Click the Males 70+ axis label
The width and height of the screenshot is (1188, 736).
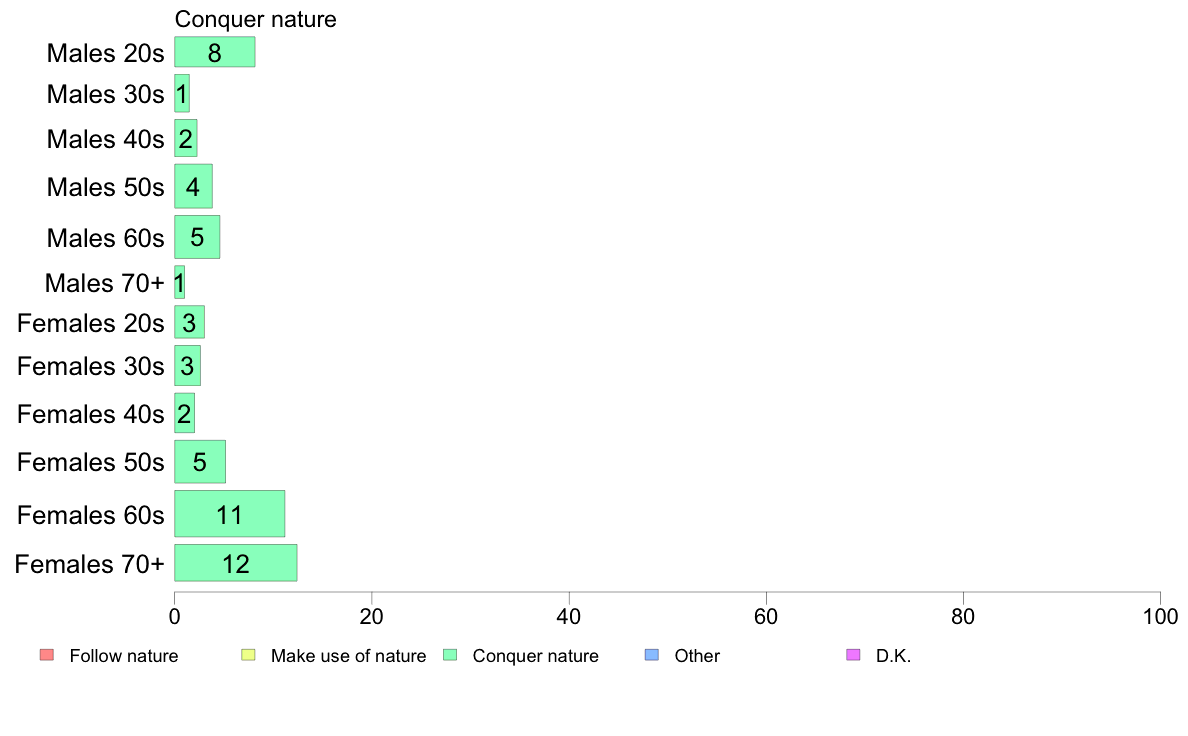coord(105,283)
